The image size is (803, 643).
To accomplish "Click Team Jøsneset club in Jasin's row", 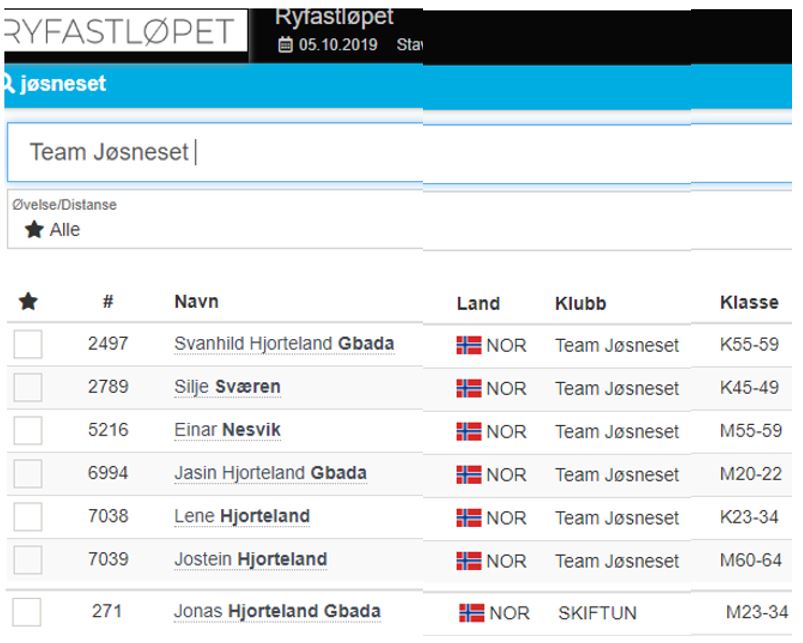I will 617,475.
